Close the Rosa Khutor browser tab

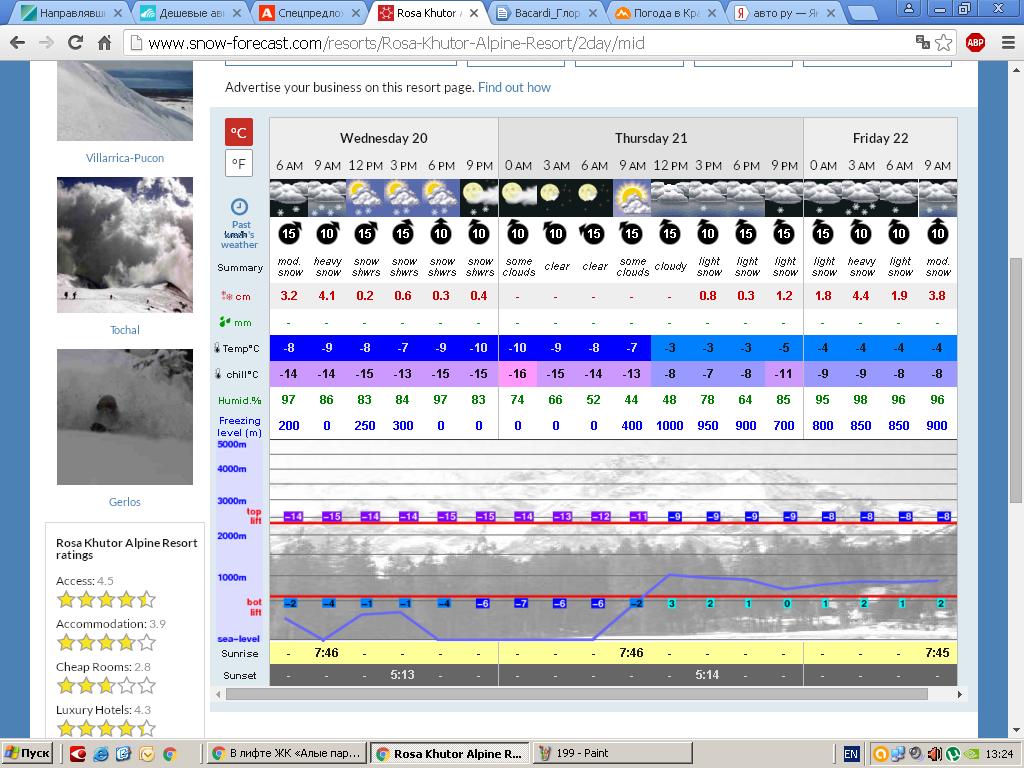(474, 13)
